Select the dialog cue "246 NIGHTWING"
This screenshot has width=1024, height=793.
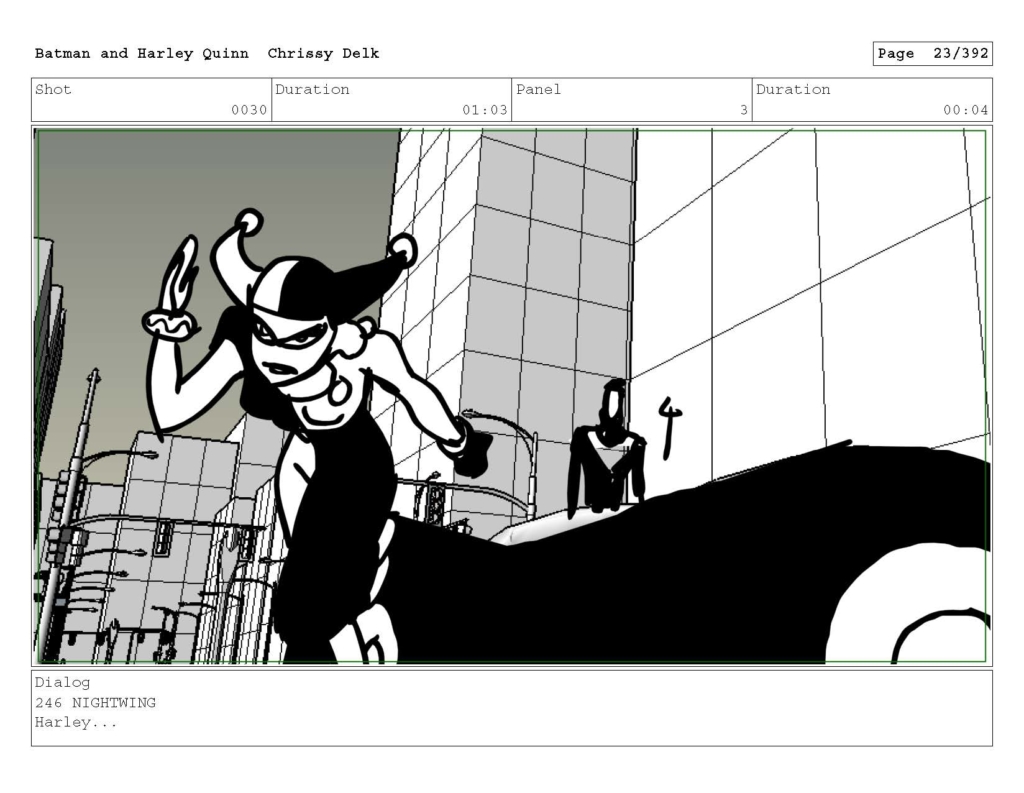pyautogui.click(x=95, y=703)
